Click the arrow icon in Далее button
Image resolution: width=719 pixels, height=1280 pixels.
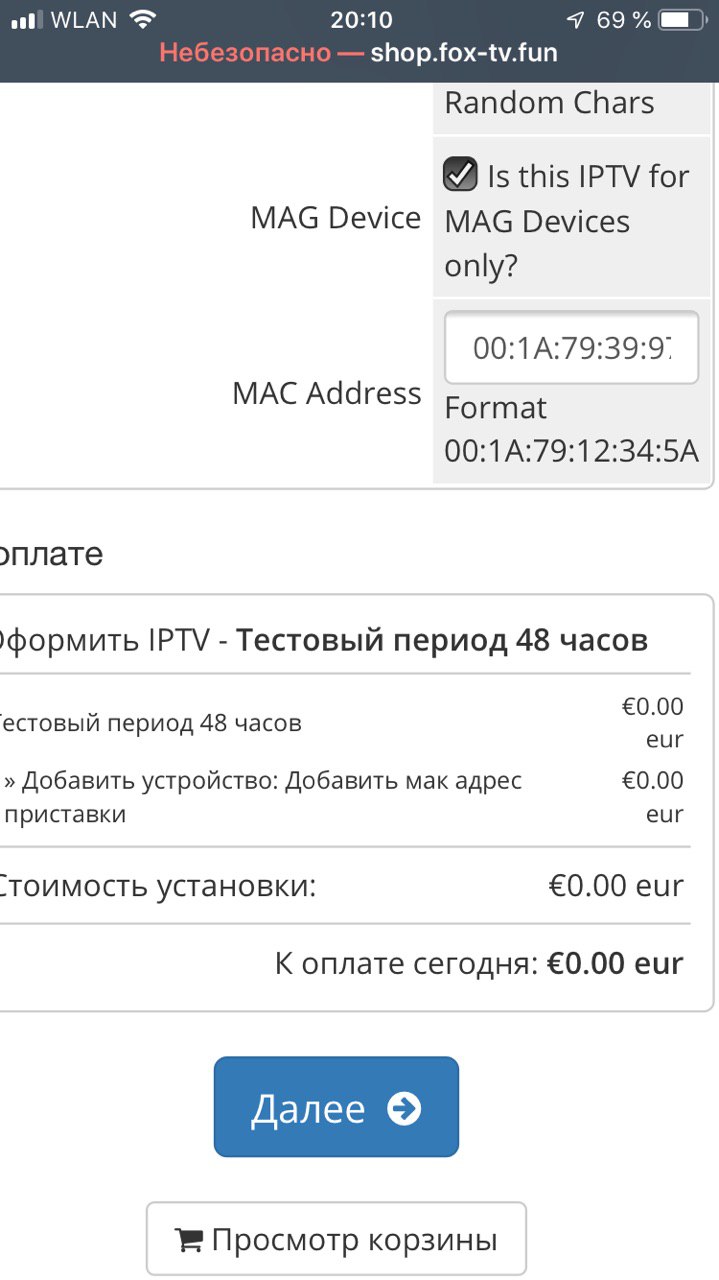pyautogui.click(x=404, y=1108)
